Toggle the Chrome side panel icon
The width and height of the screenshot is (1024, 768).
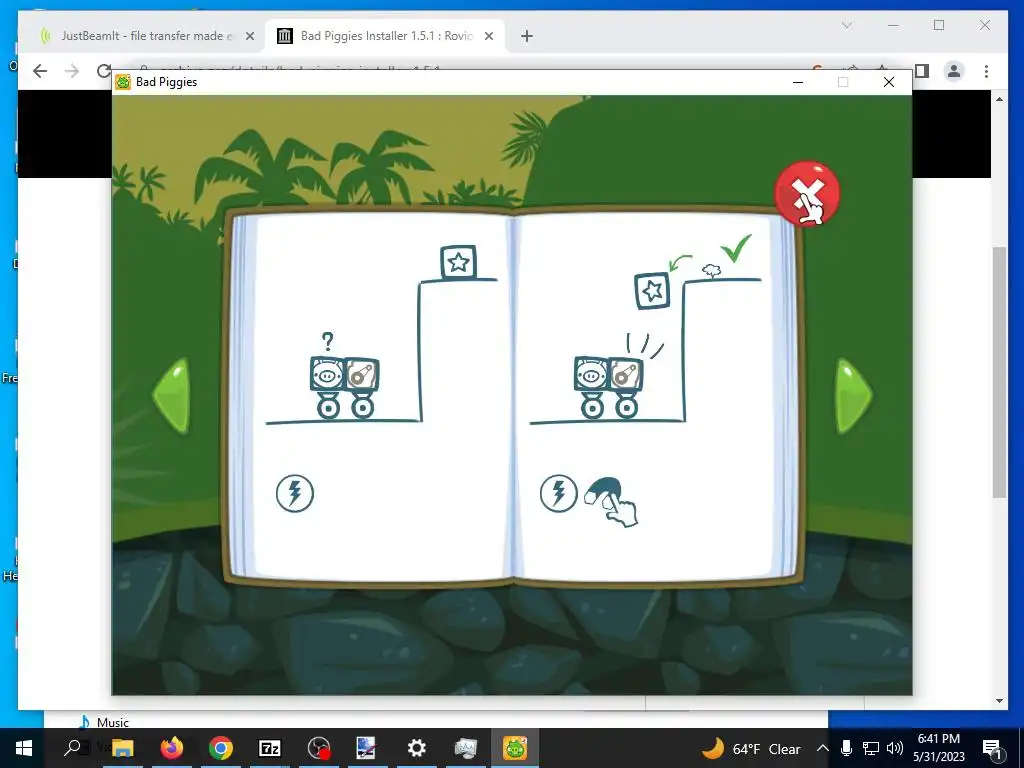click(x=921, y=71)
